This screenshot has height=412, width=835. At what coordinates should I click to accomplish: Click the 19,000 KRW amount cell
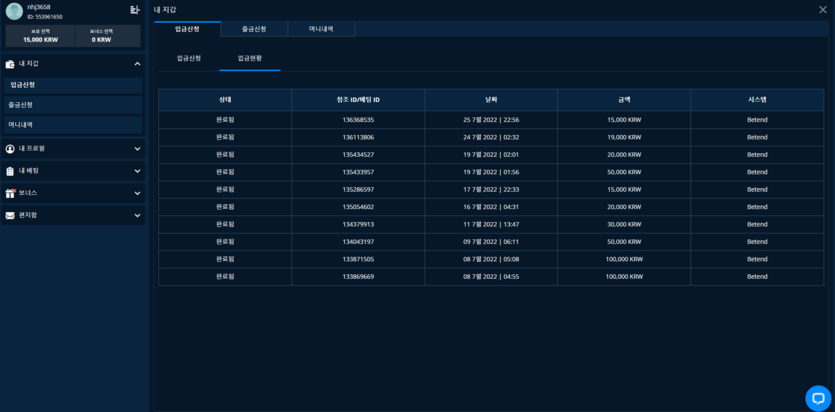pos(624,137)
